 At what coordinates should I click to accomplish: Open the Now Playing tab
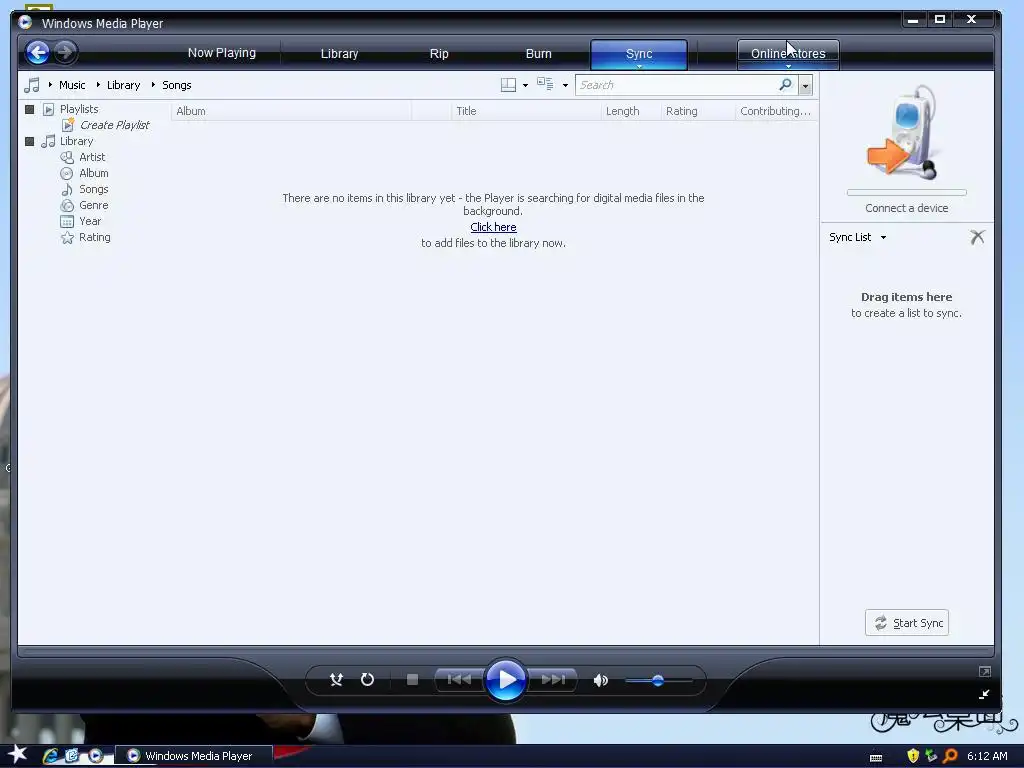point(221,53)
